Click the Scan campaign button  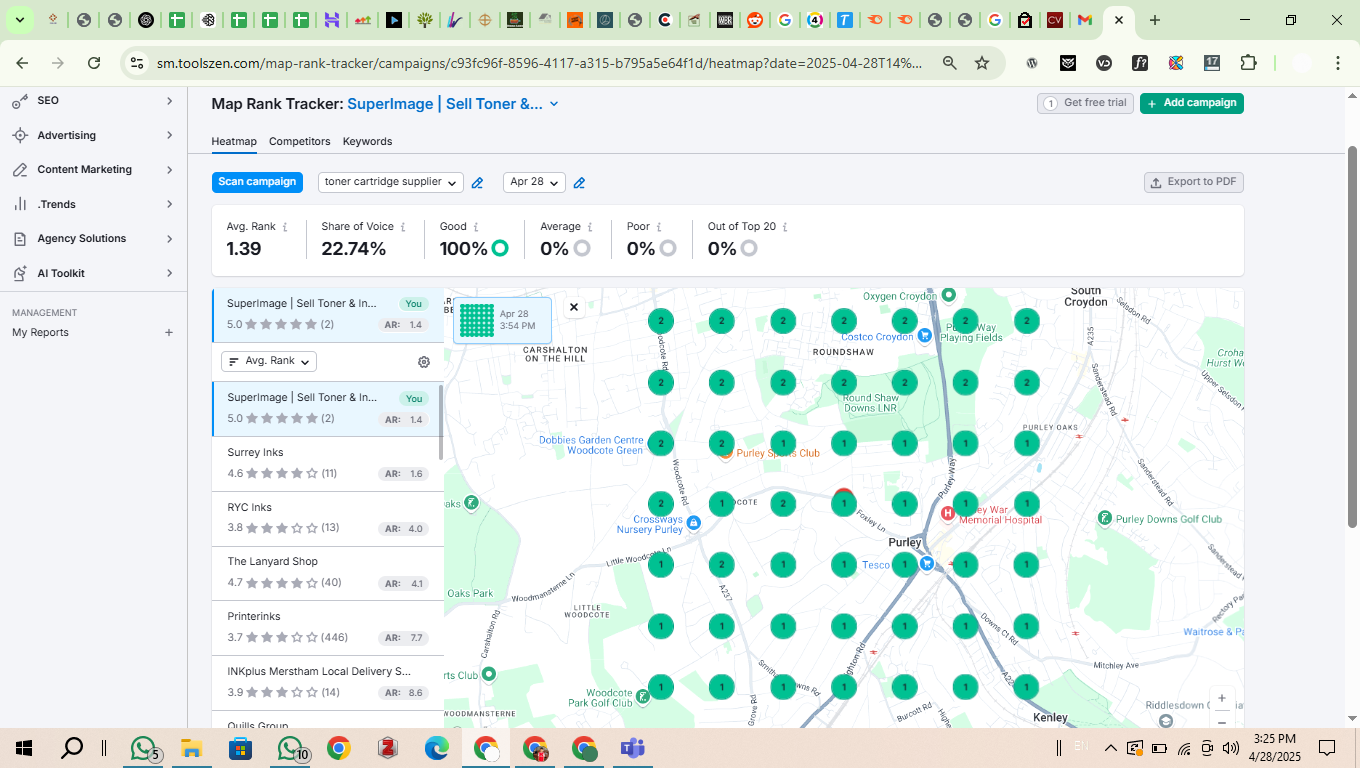tap(257, 182)
